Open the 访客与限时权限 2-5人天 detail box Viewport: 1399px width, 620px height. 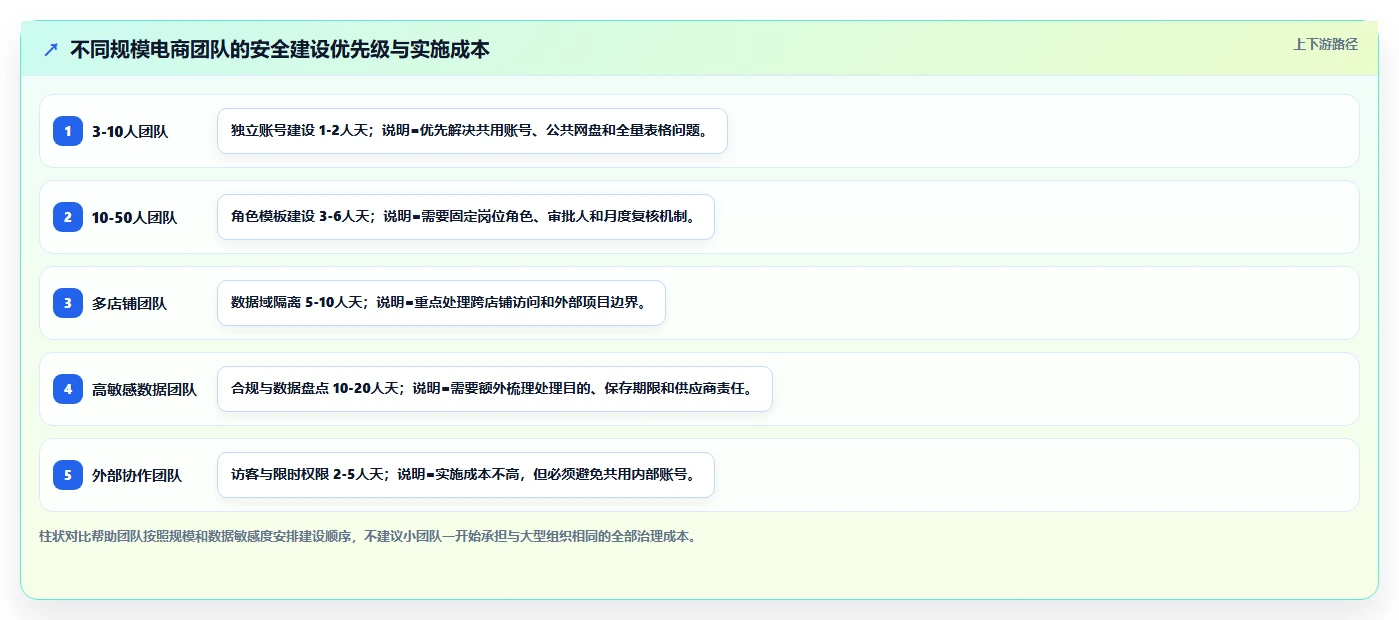tap(466, 475)
